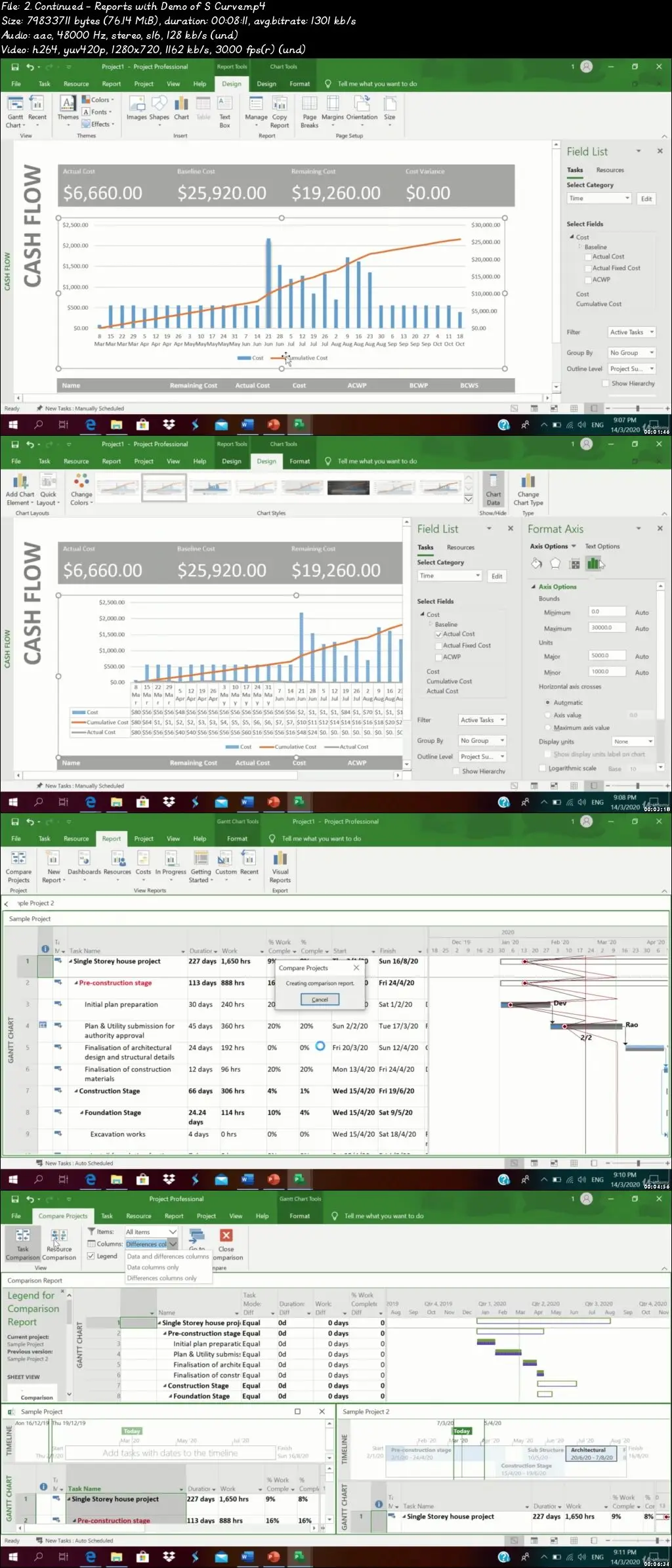Choose 'Data columns only' from the list
This screenshot has width=672, height=1568.
pyautogui.click(x=153, y=1267)
